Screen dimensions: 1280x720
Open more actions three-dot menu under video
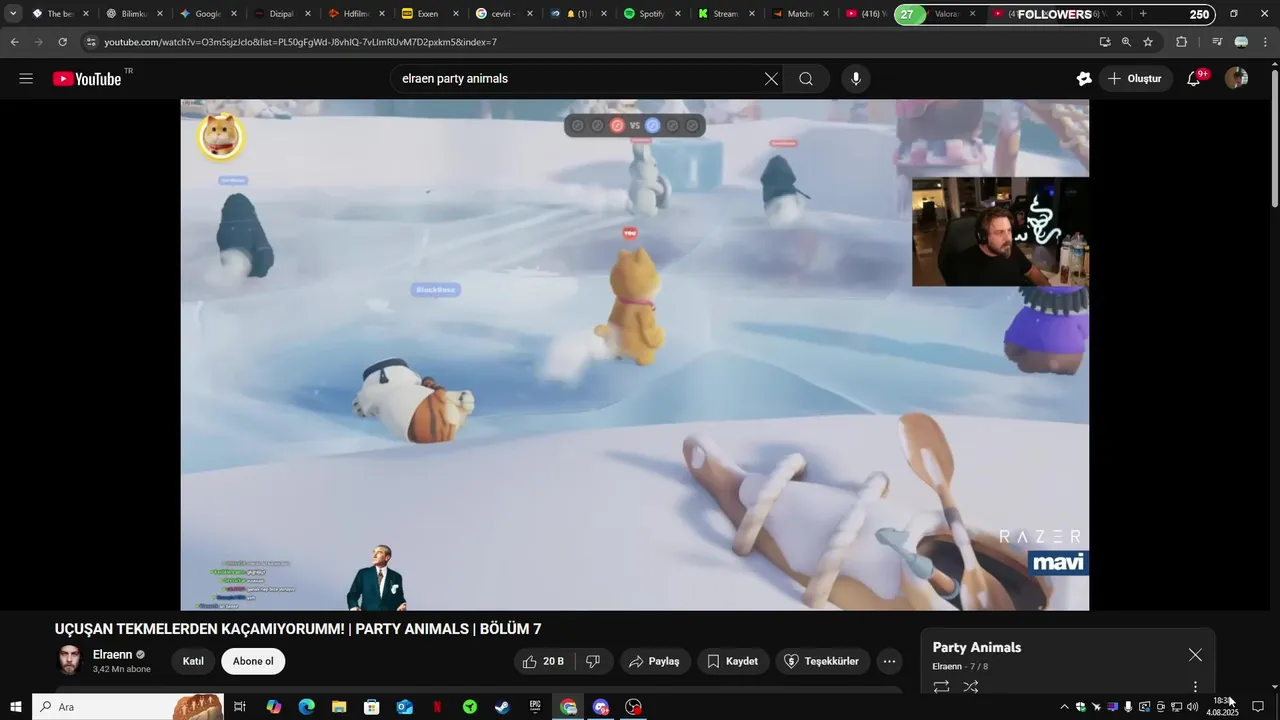(889, 661)
